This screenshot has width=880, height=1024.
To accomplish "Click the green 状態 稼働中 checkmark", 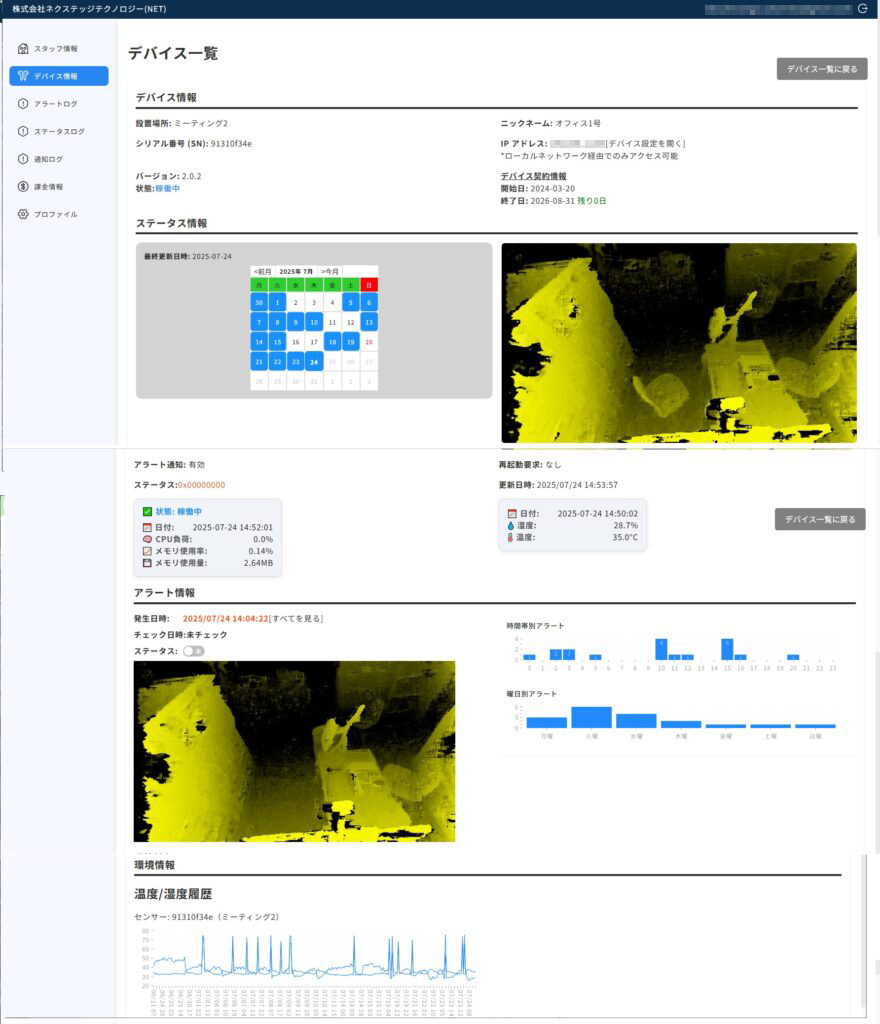I will tap(148, 512).
